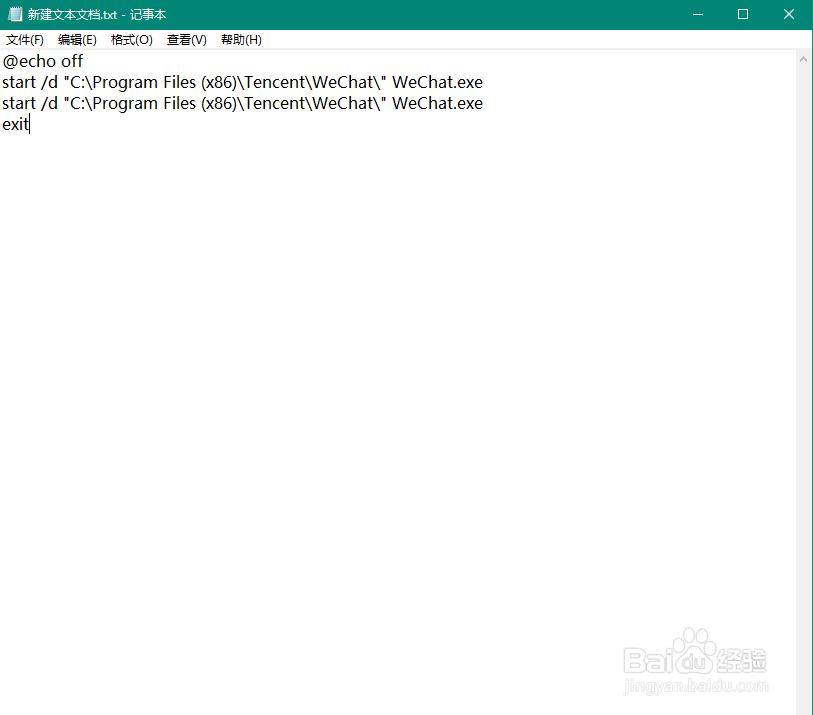Open the 格式(O) menu
Image resolution: width=813 pixels, height=715 pixels.
(x=132, y=40)
